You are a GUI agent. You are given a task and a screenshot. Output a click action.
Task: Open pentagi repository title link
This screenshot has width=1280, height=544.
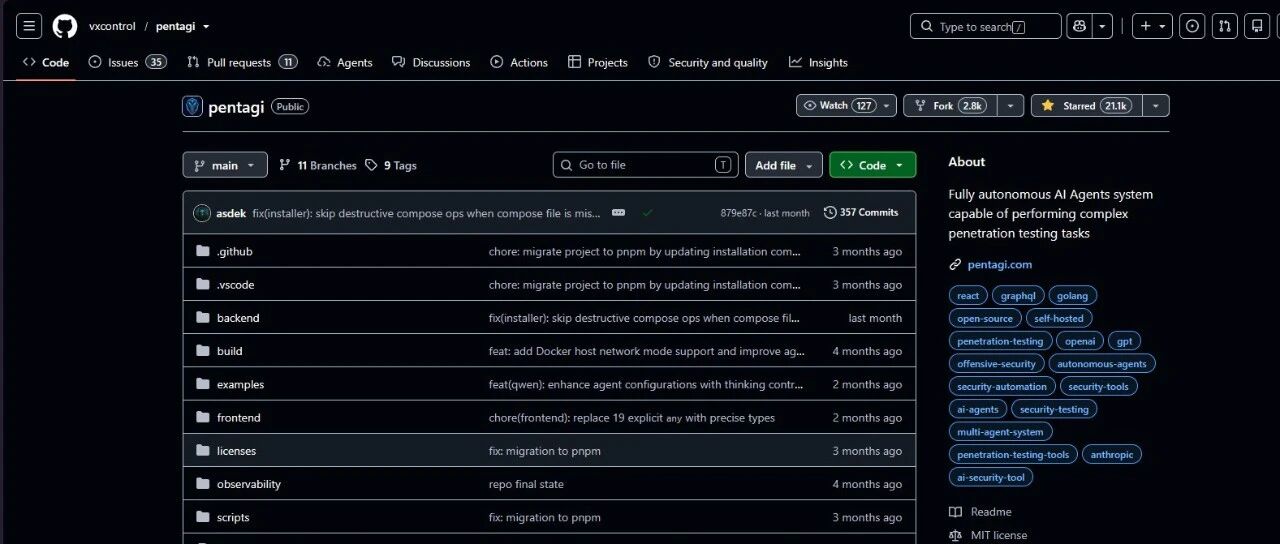(236, 107)
